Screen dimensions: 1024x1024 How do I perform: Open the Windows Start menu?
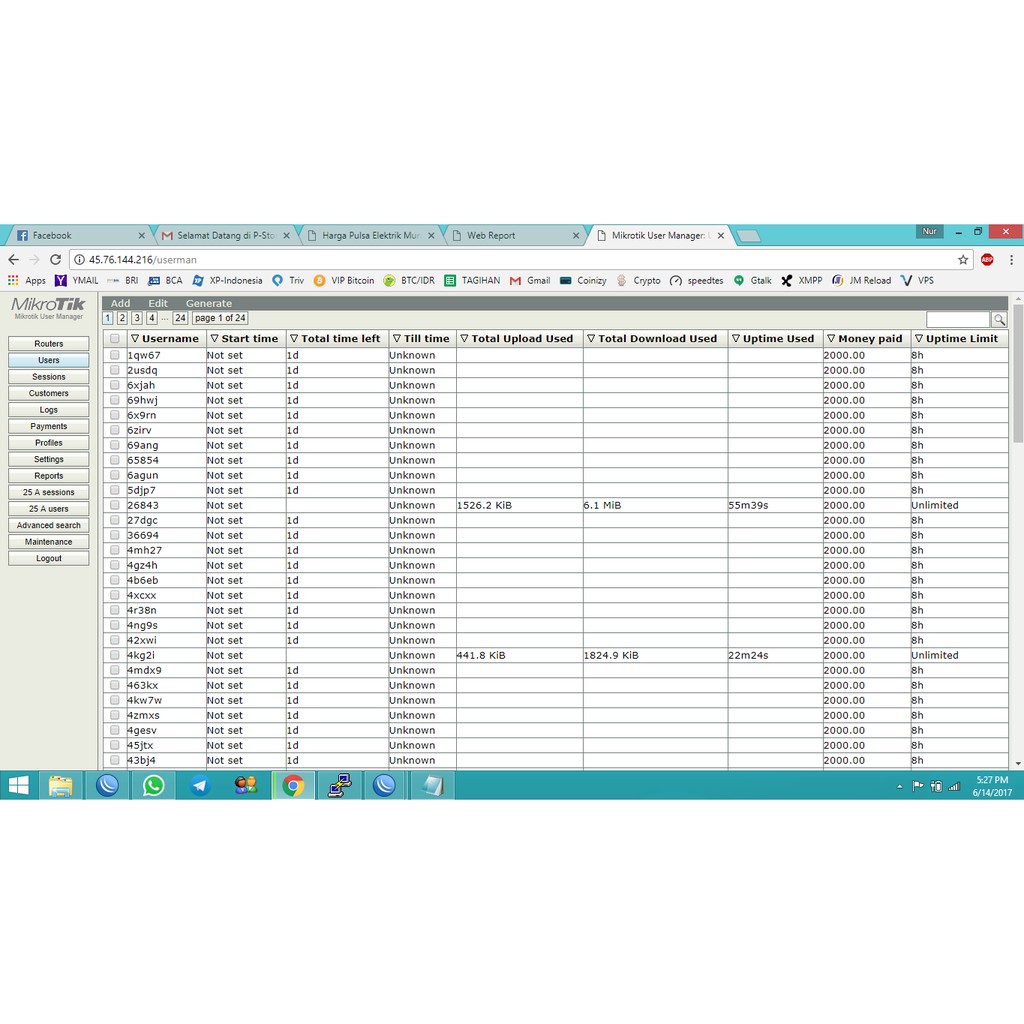pos(18,786)
